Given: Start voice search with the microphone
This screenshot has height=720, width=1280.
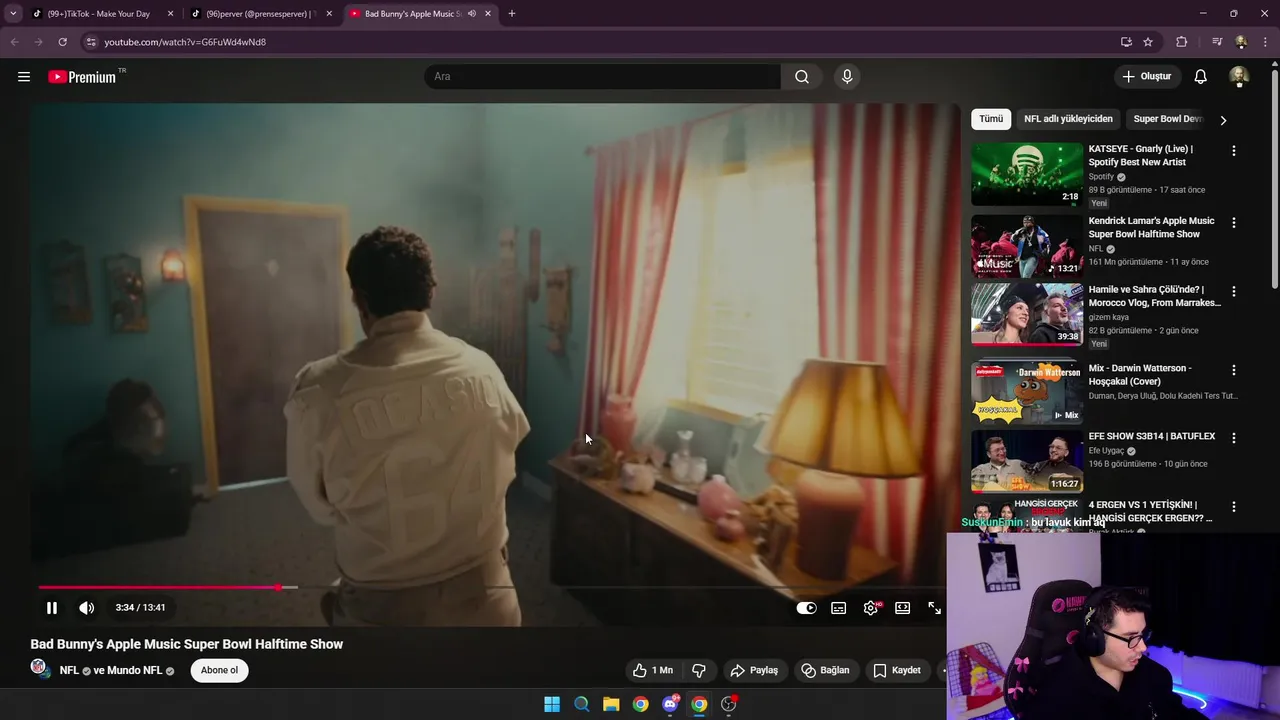Looking at the screenshot, I should pyautogui.click(x=847, y=77).
